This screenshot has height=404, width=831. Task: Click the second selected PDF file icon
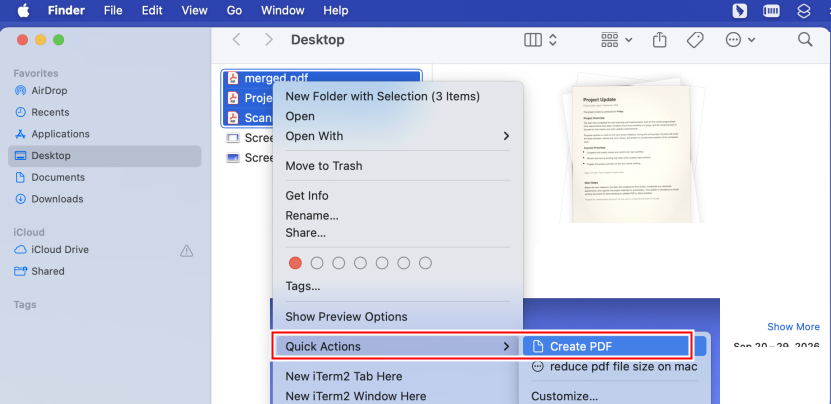pos(233,98)
